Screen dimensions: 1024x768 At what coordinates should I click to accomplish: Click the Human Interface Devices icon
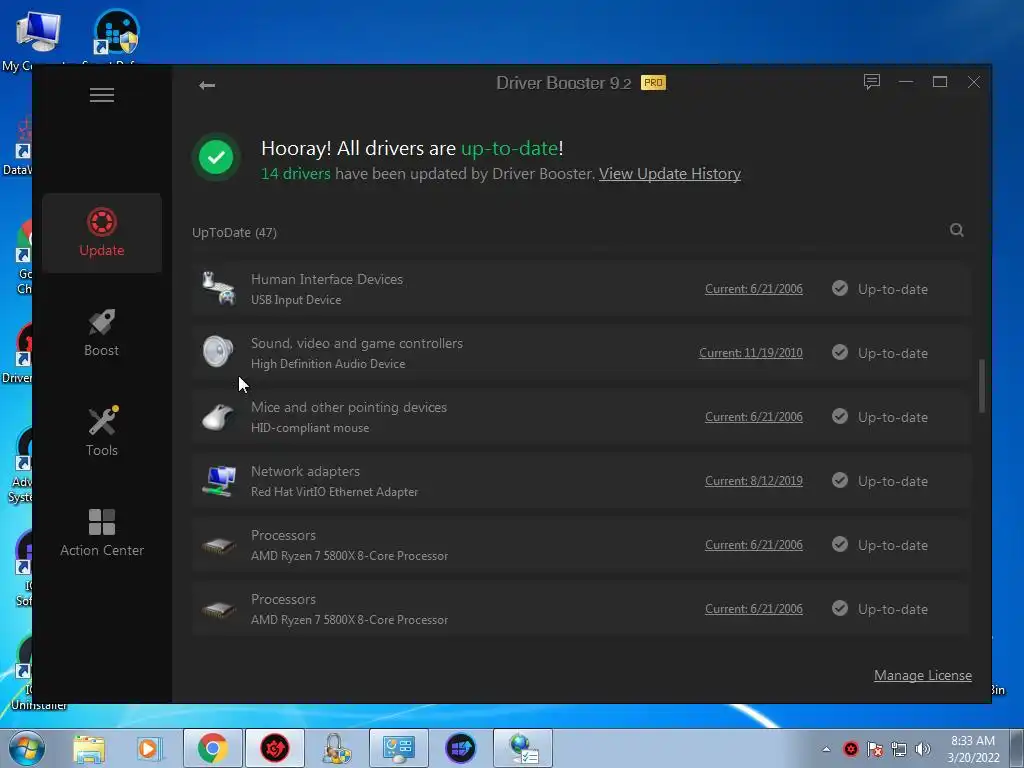[x=218, y=289]
